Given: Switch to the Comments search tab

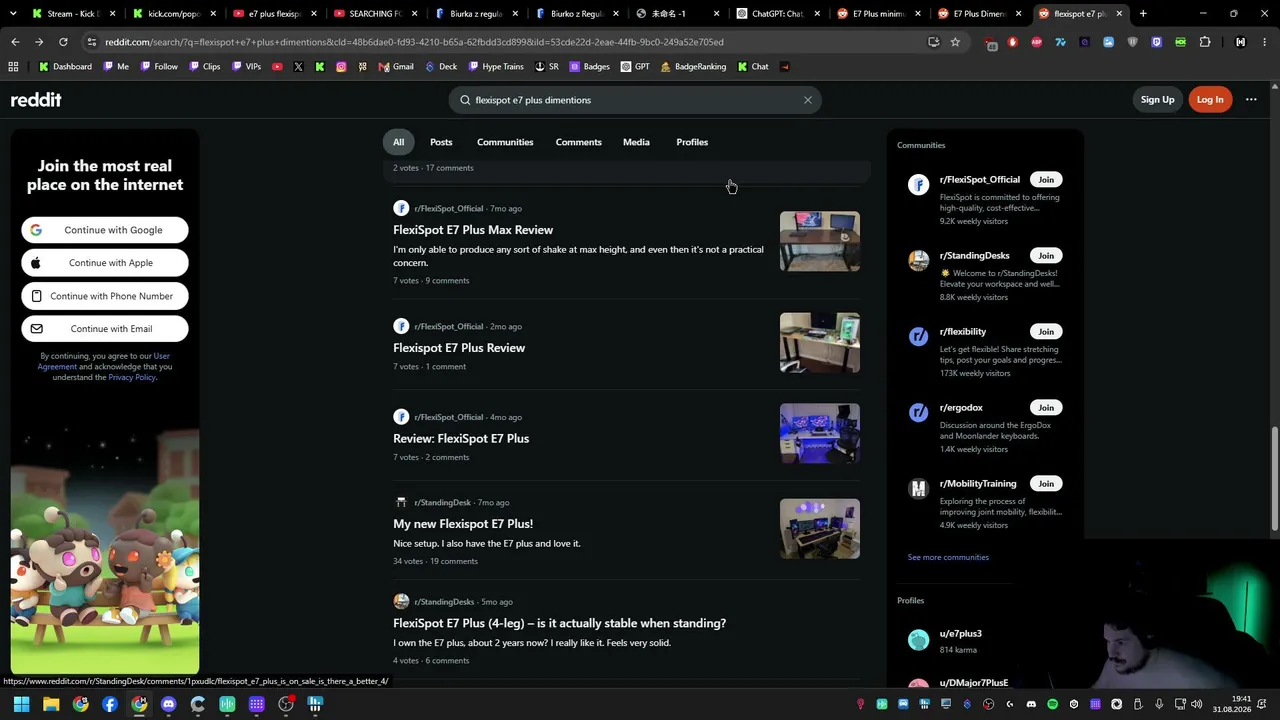Looking at the screenshot, I should click(x=579, y=142).
